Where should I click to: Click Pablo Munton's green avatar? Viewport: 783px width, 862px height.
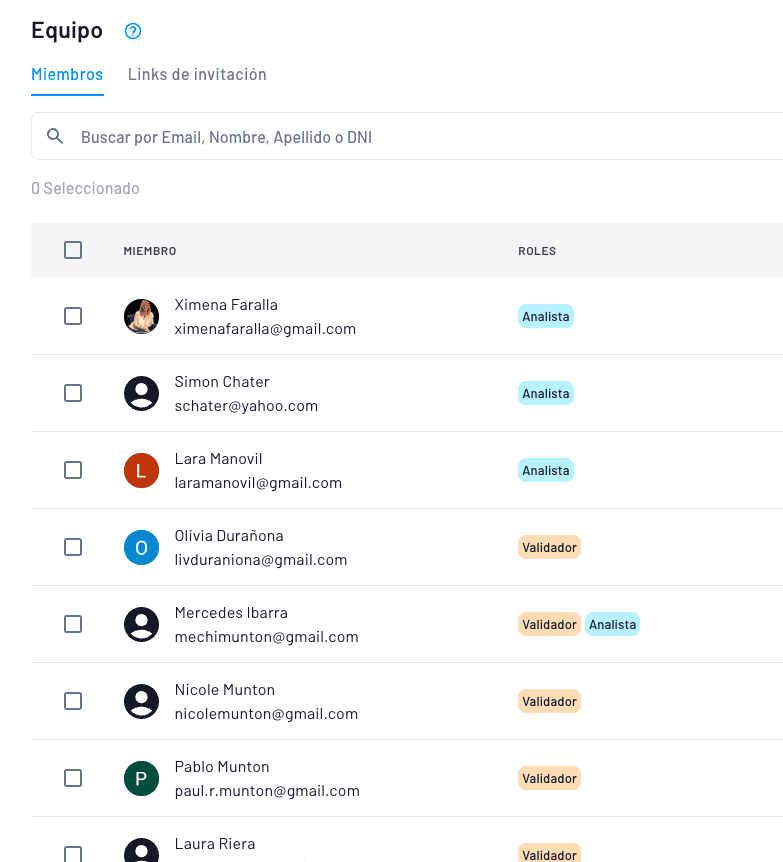click(141, 778)
